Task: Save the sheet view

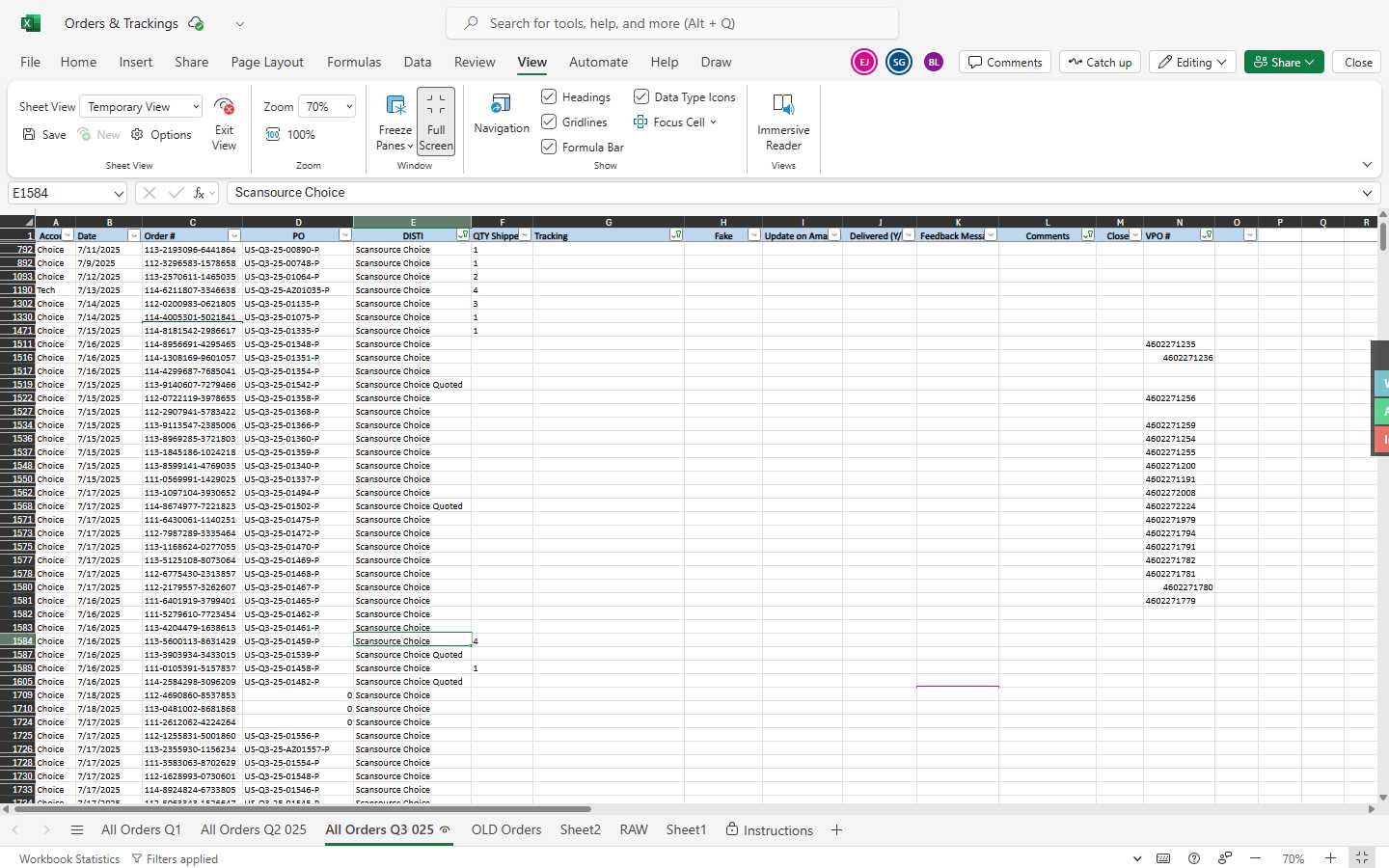Action: pos(44,135)
